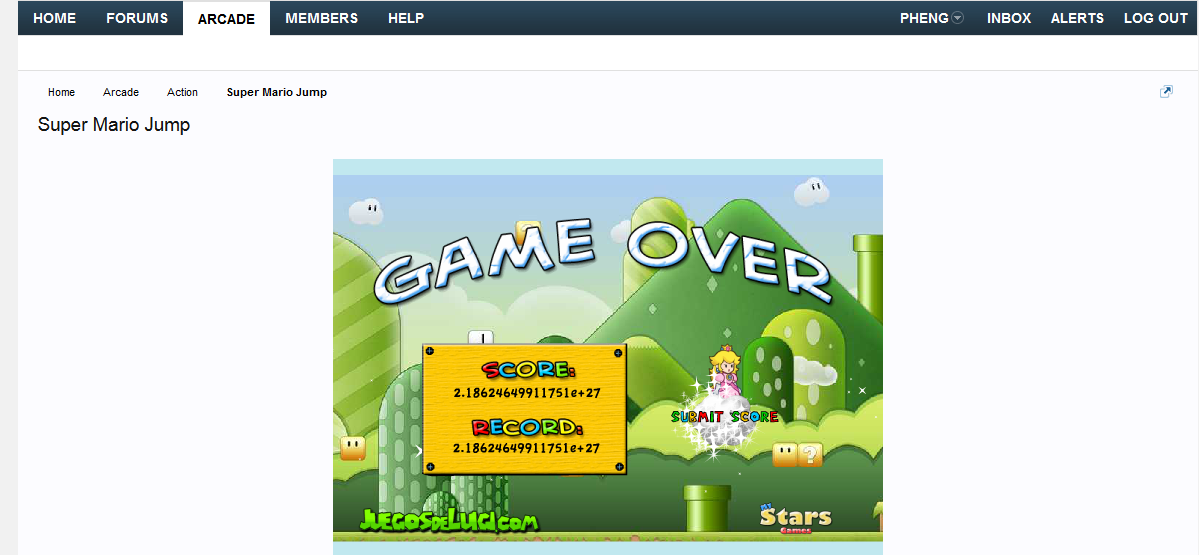
Task: Click the tall green pipe at right edge
Action: [x=868, y=278]
